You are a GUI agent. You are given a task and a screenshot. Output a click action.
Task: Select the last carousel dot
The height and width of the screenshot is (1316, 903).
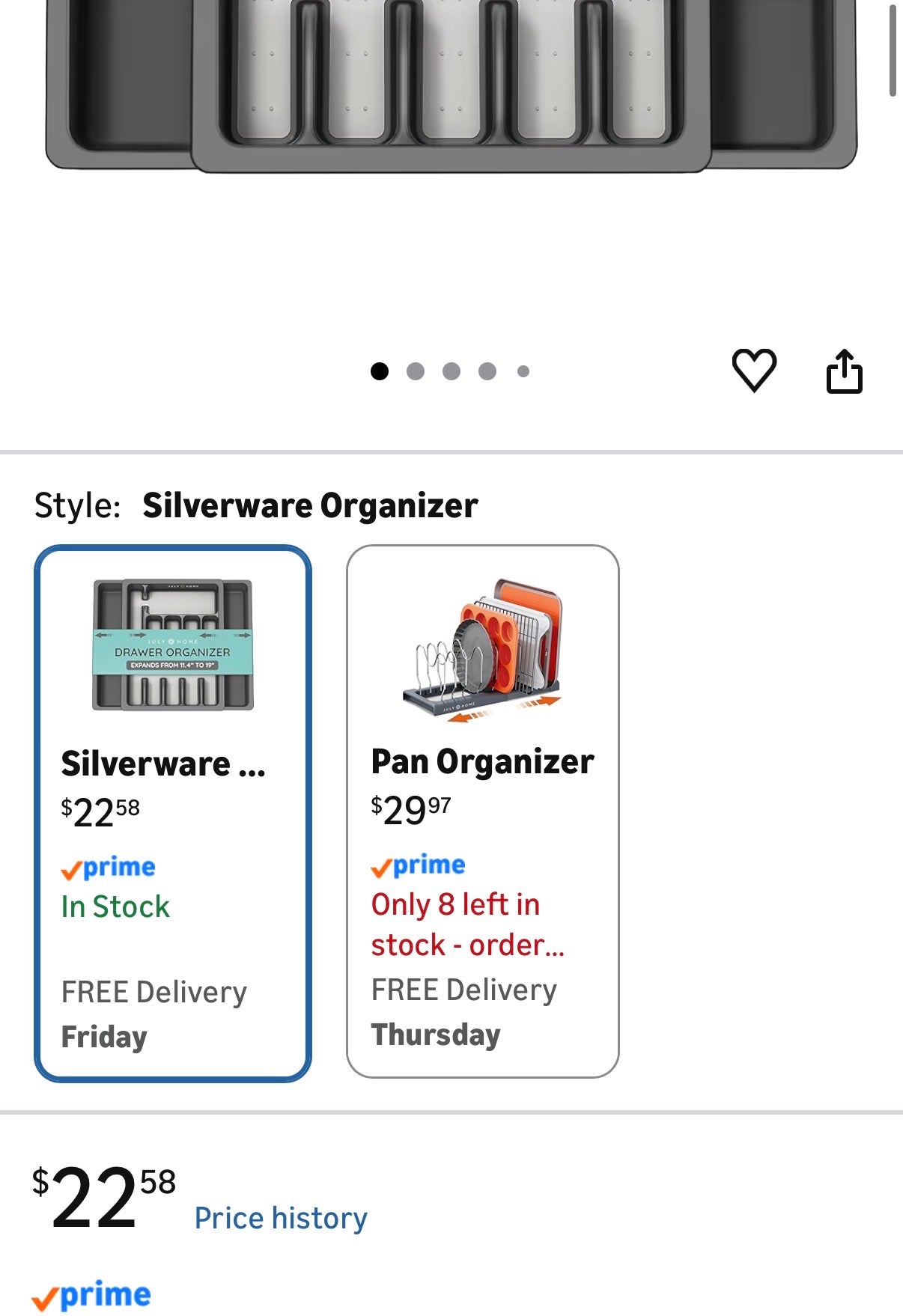click(x=523, y=371)
